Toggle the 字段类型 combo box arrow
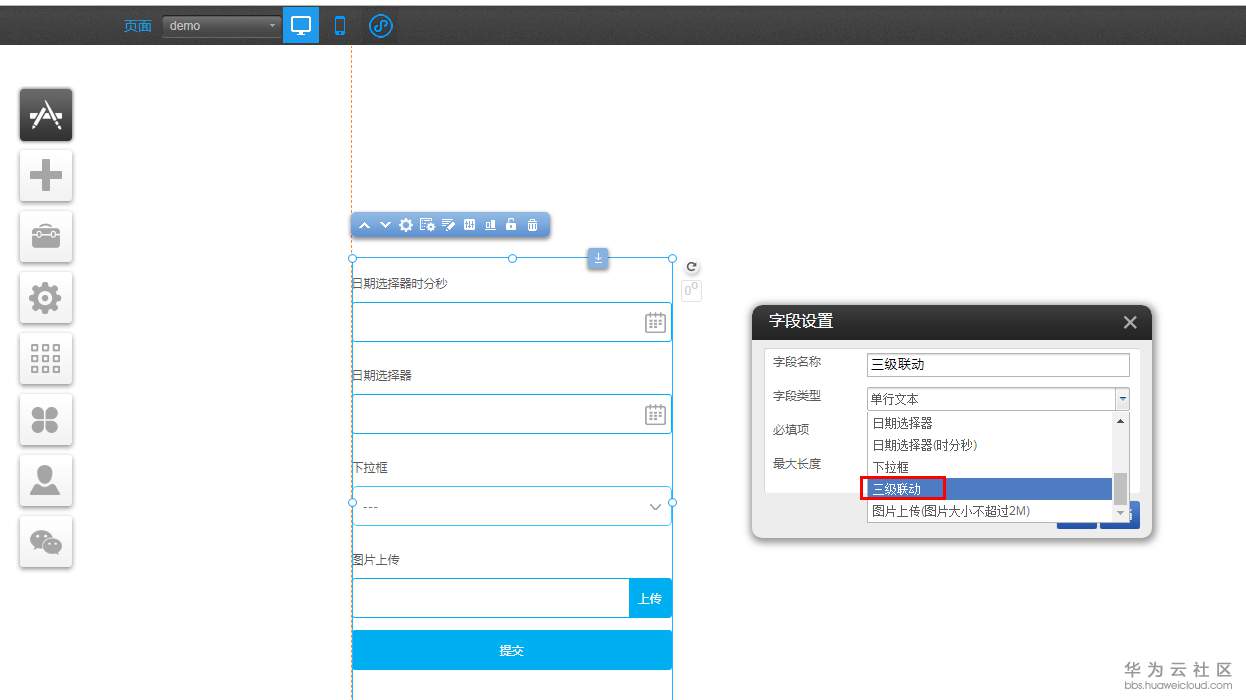1246x700 pixels. click(1122, 399)
